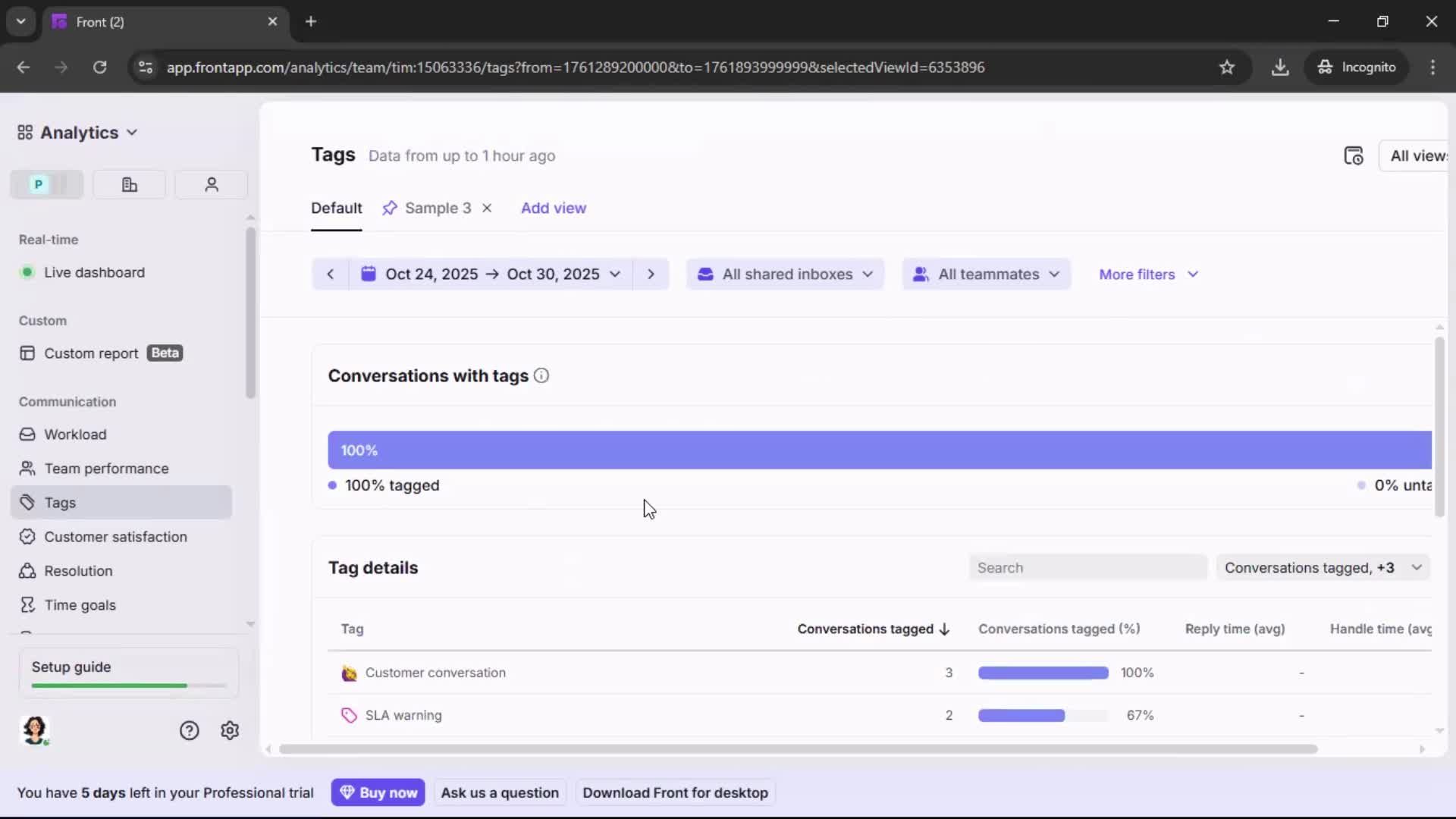Select the Default view tab
Image resolution: width=1456 pixels, height=819 pixels.
[337, 207]
